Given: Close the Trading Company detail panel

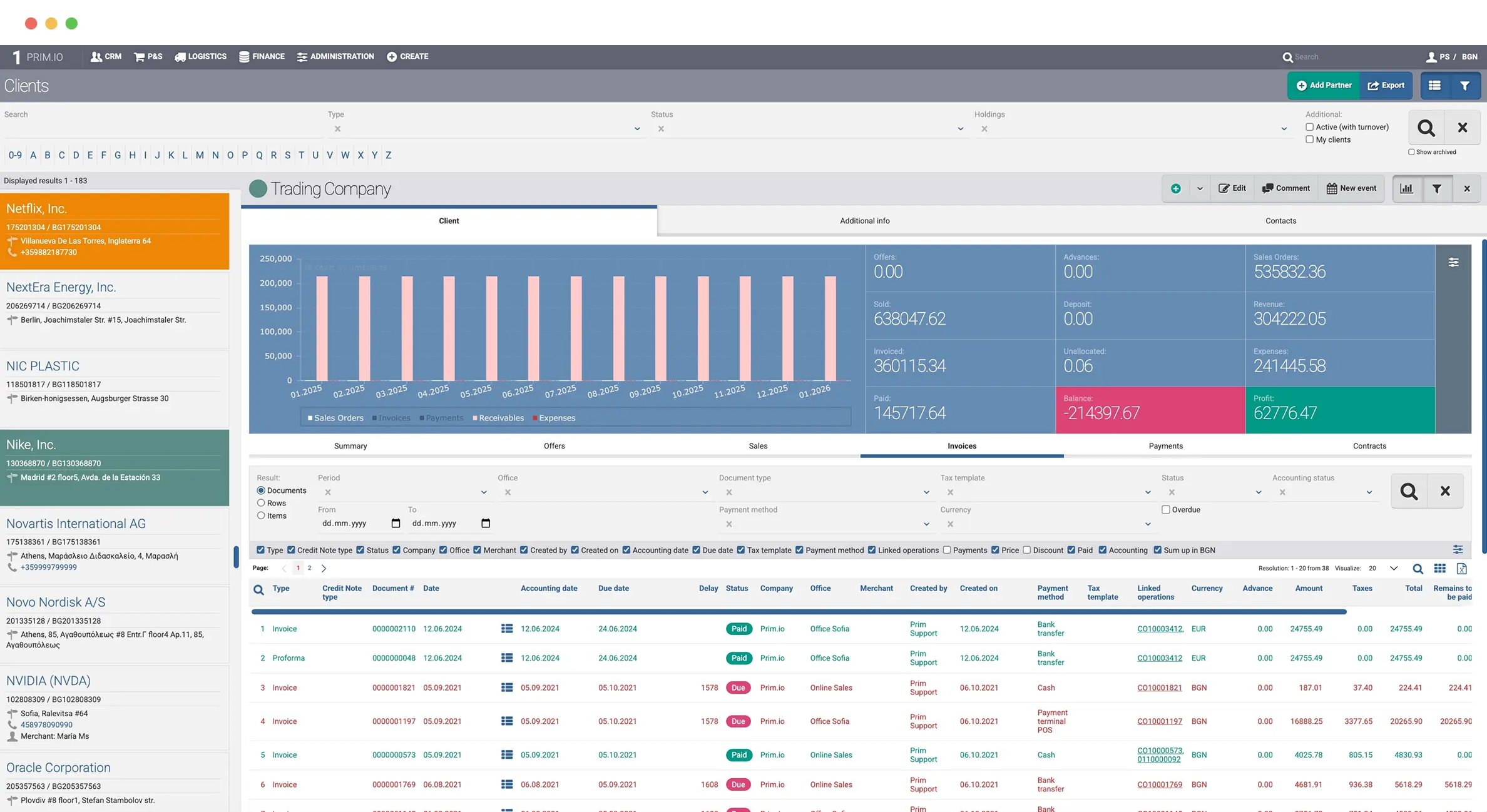Looking at the screenshot, I should coord(1467,188).
